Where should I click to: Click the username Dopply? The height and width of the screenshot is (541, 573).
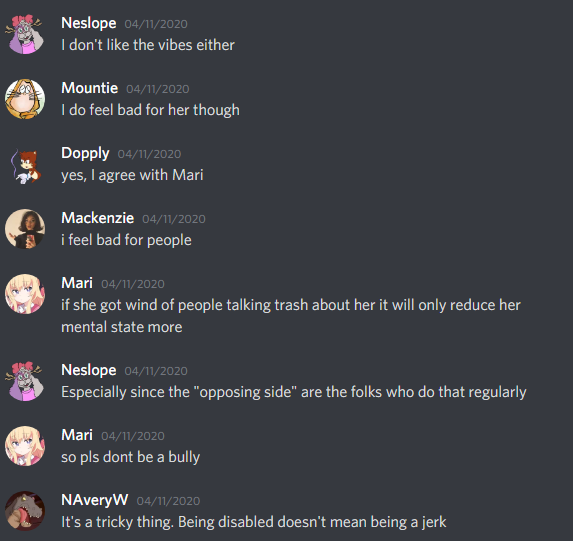tap(85, 154)
